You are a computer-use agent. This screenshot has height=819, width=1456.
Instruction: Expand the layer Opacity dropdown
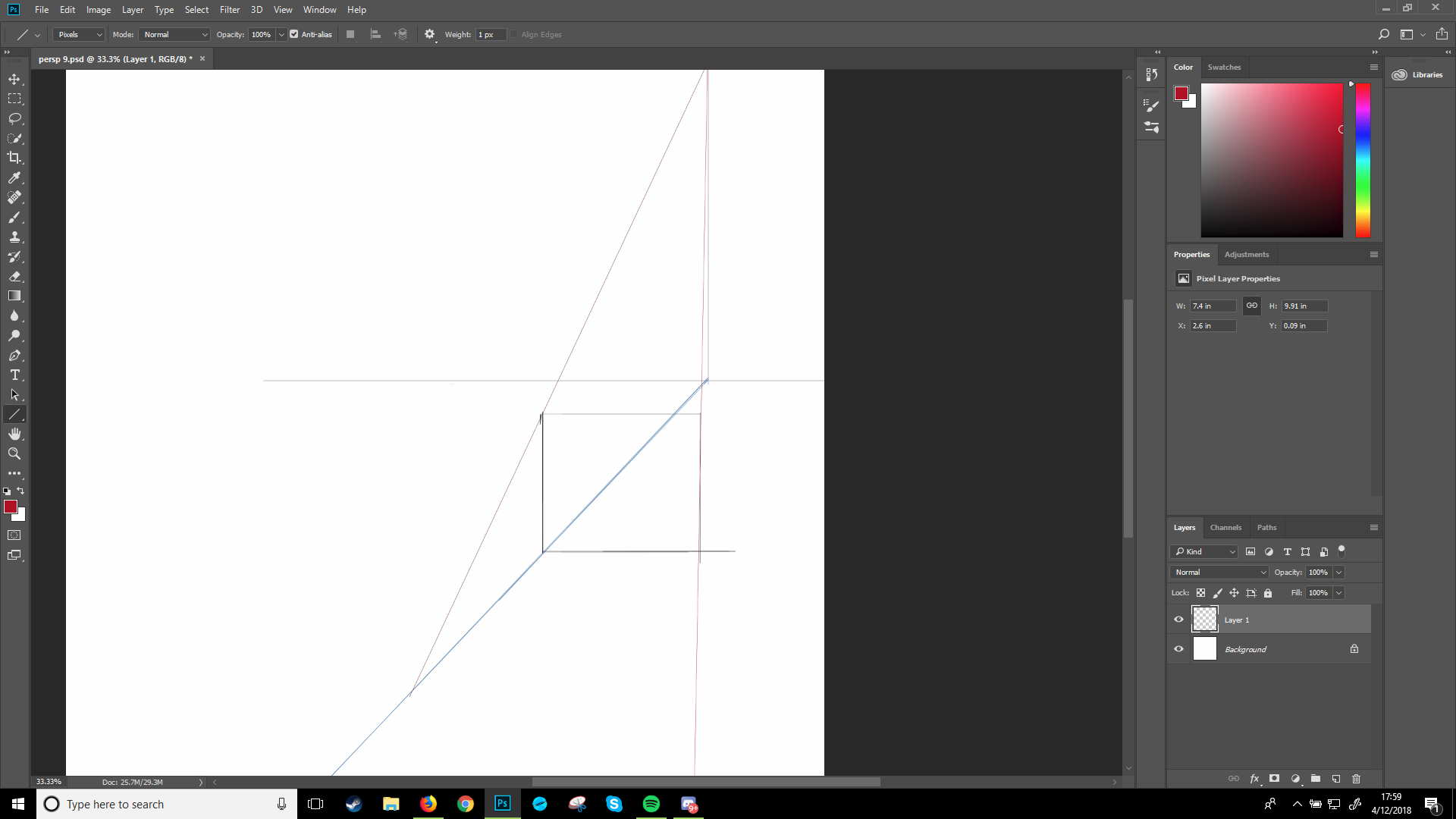click(x=1339, y=572)
